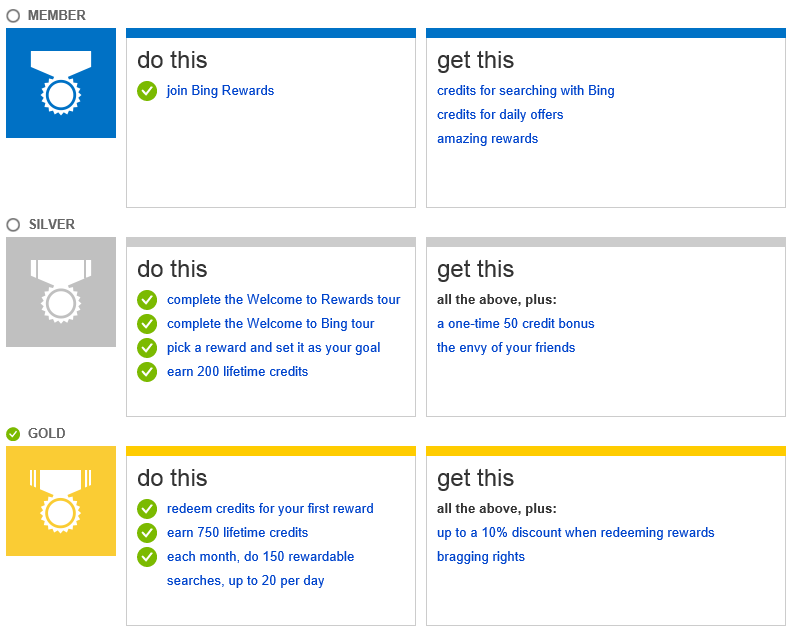Open pick a reward and set goal link
Image resolution: width=794 pixels, height=634 pixels.
[x=273, y=348]
